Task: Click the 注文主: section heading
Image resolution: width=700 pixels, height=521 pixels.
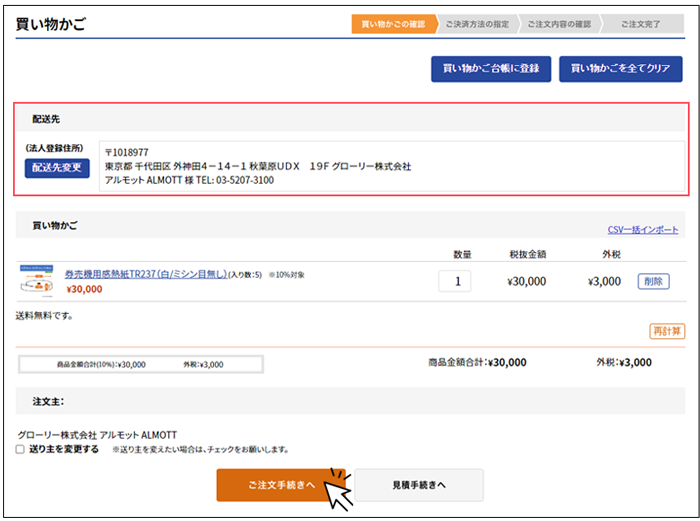Action: (x=48, y=402)
